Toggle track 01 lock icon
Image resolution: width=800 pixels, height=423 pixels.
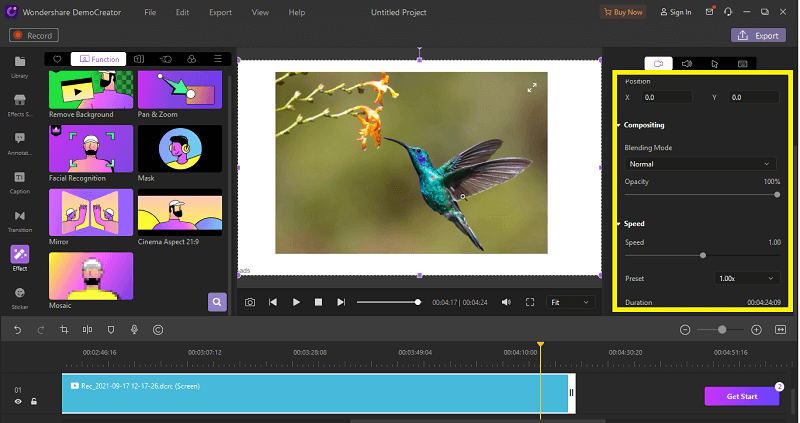click(34, 402)
